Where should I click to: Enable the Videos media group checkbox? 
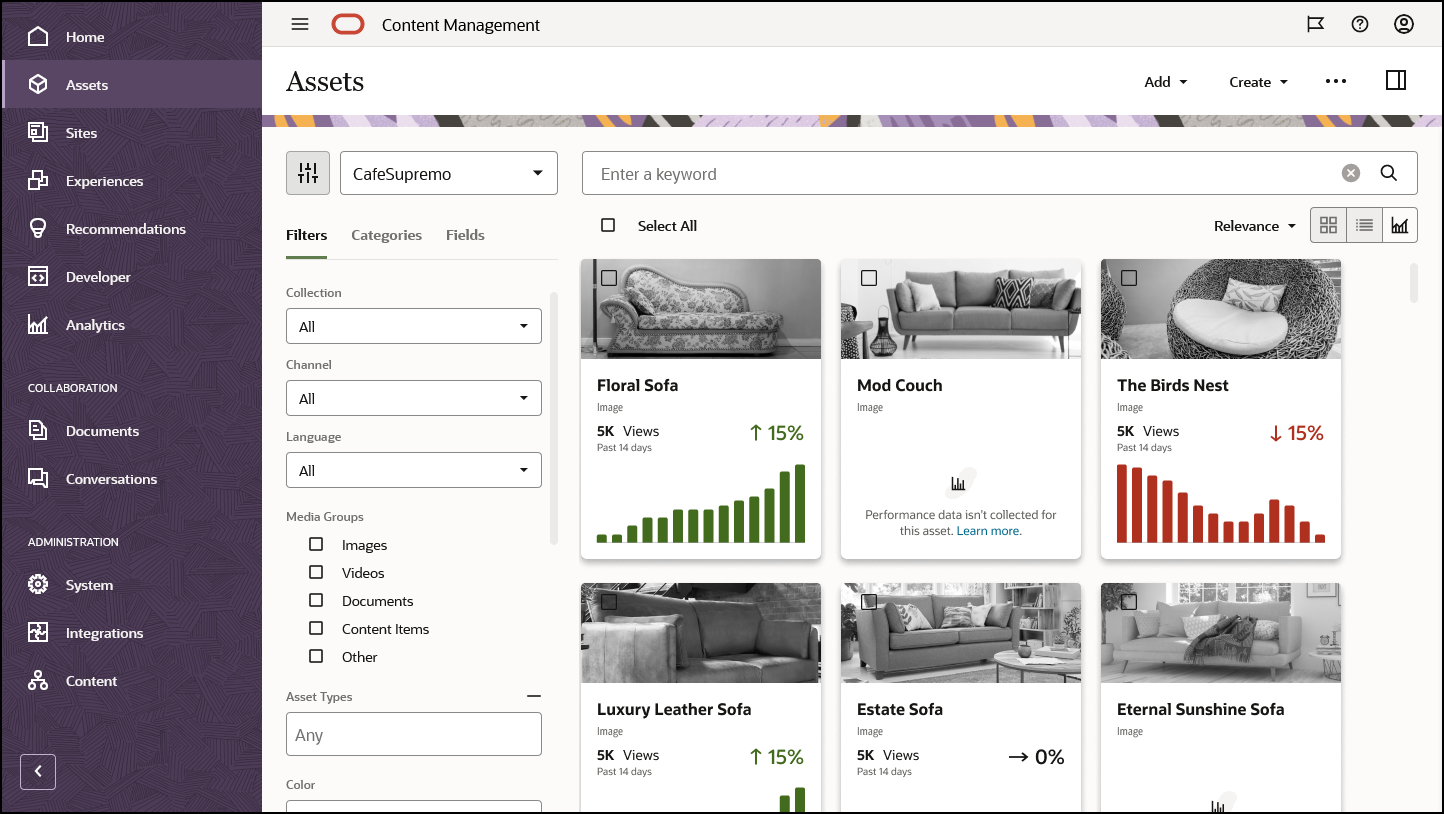click(x=316, y=572)
